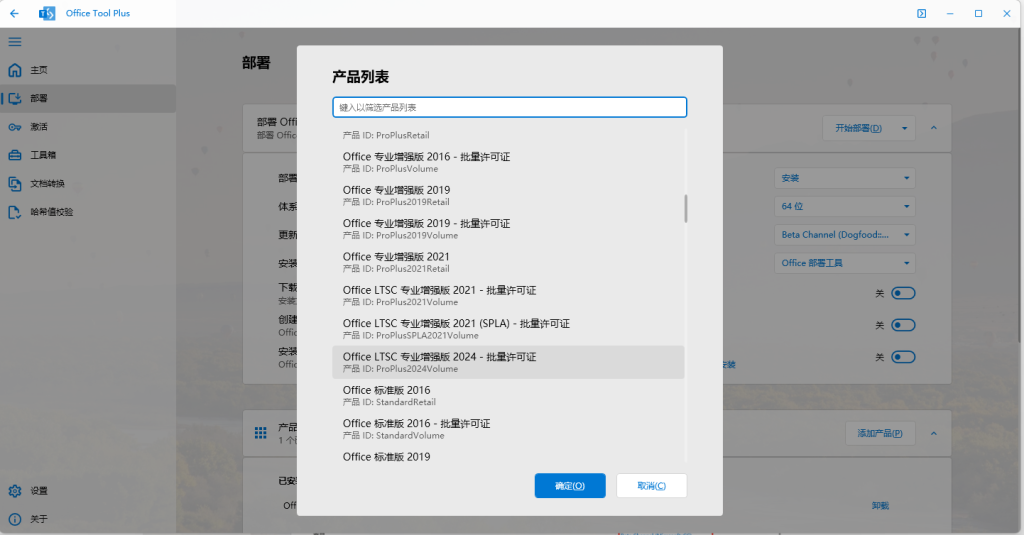
Task: Confirm with the 确定(O) button
Action: (570, 485)
